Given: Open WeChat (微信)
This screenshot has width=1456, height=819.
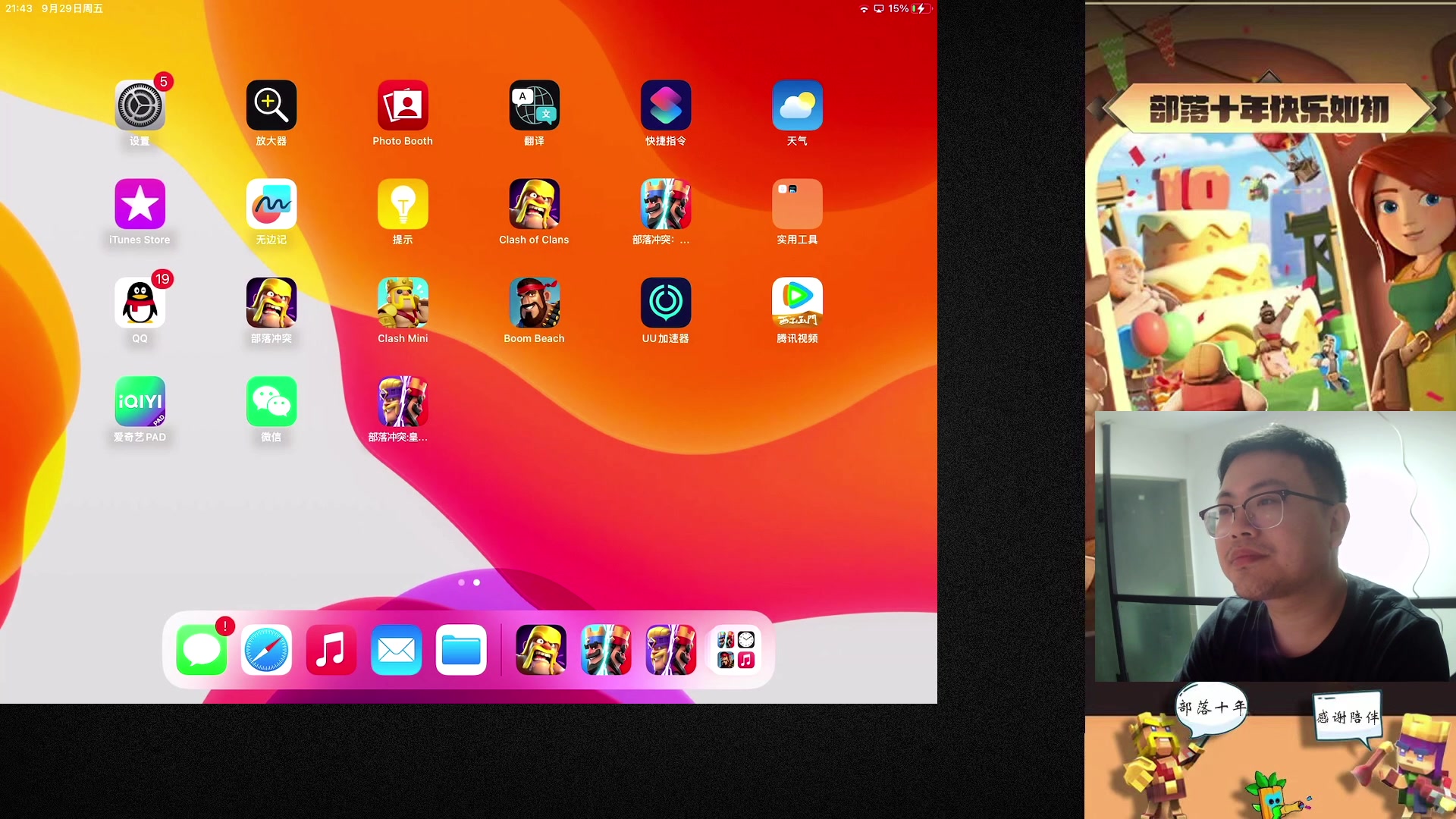Looking at the screenshot, I should click(271, 401).
